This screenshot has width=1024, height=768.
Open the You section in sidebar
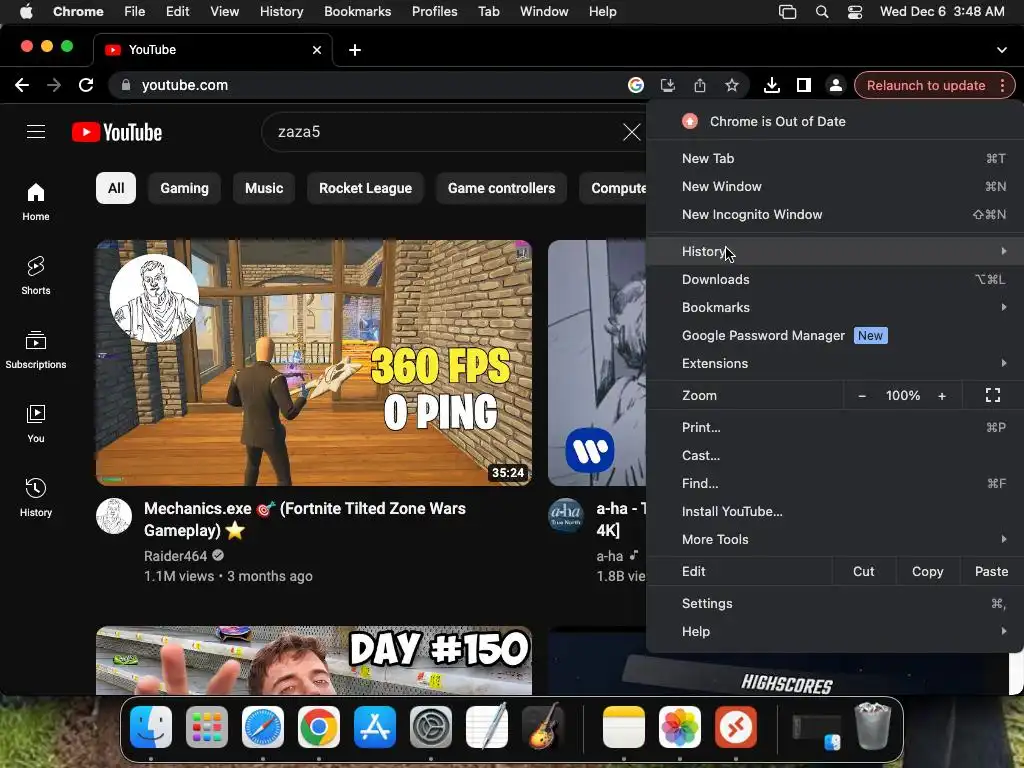click(36, 424)
